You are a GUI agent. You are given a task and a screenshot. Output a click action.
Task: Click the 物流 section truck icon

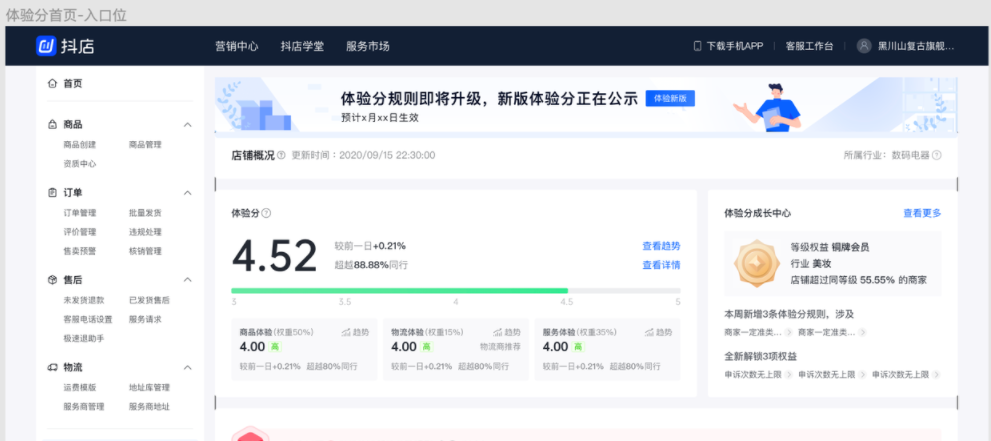(52, 367)
